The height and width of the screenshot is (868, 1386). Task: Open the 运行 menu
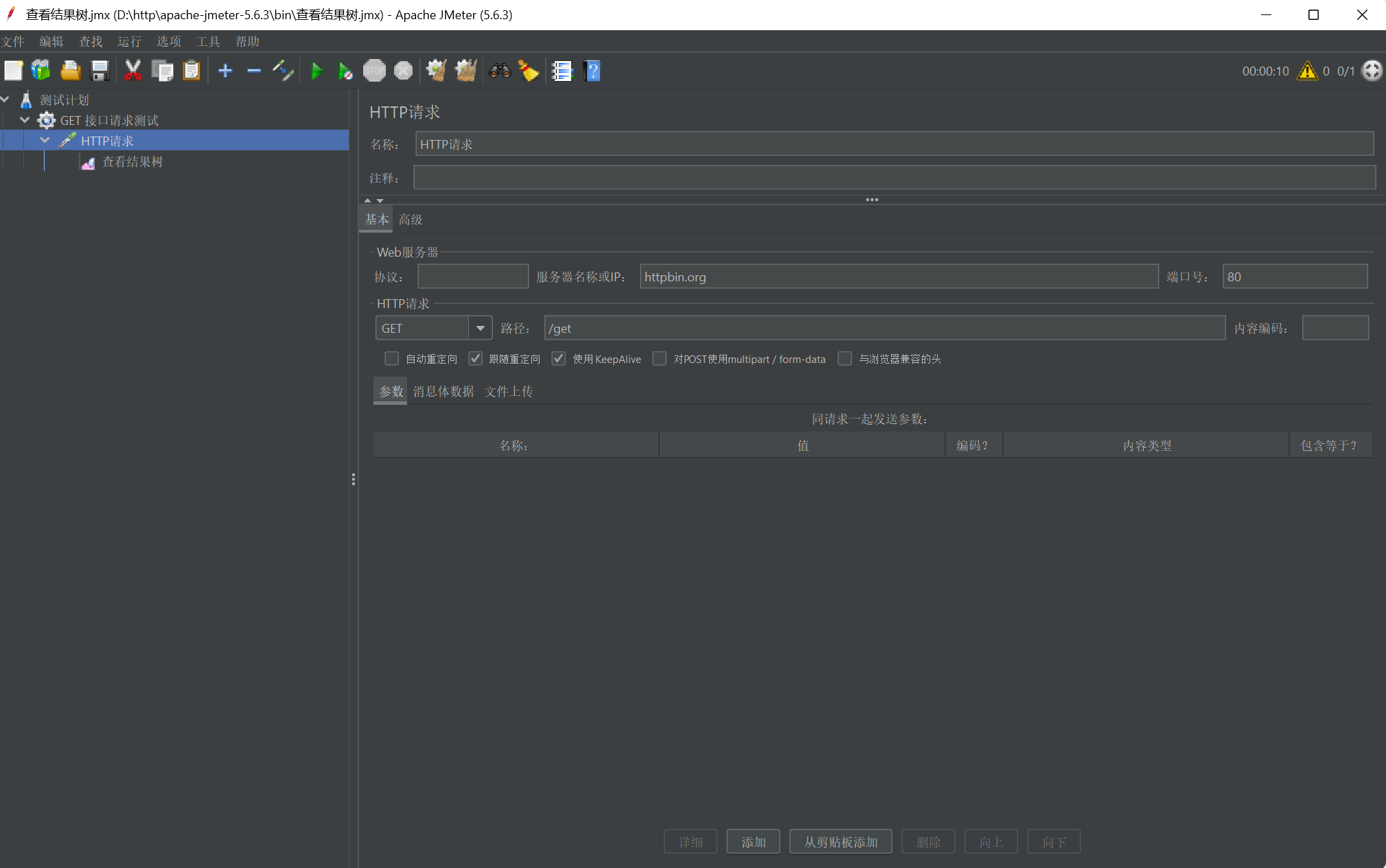coord(129,42)
